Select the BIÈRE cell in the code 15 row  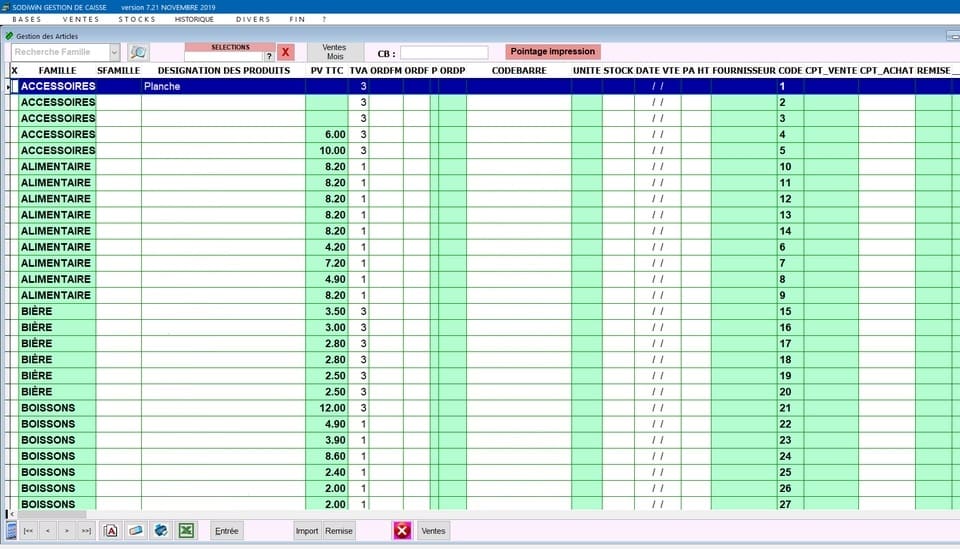[58, 312]
